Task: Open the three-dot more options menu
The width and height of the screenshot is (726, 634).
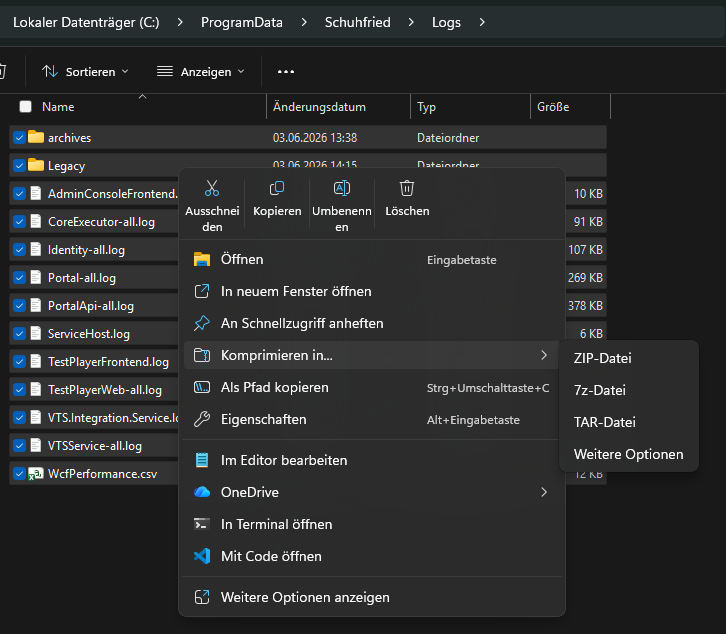Action: point(286,72)
